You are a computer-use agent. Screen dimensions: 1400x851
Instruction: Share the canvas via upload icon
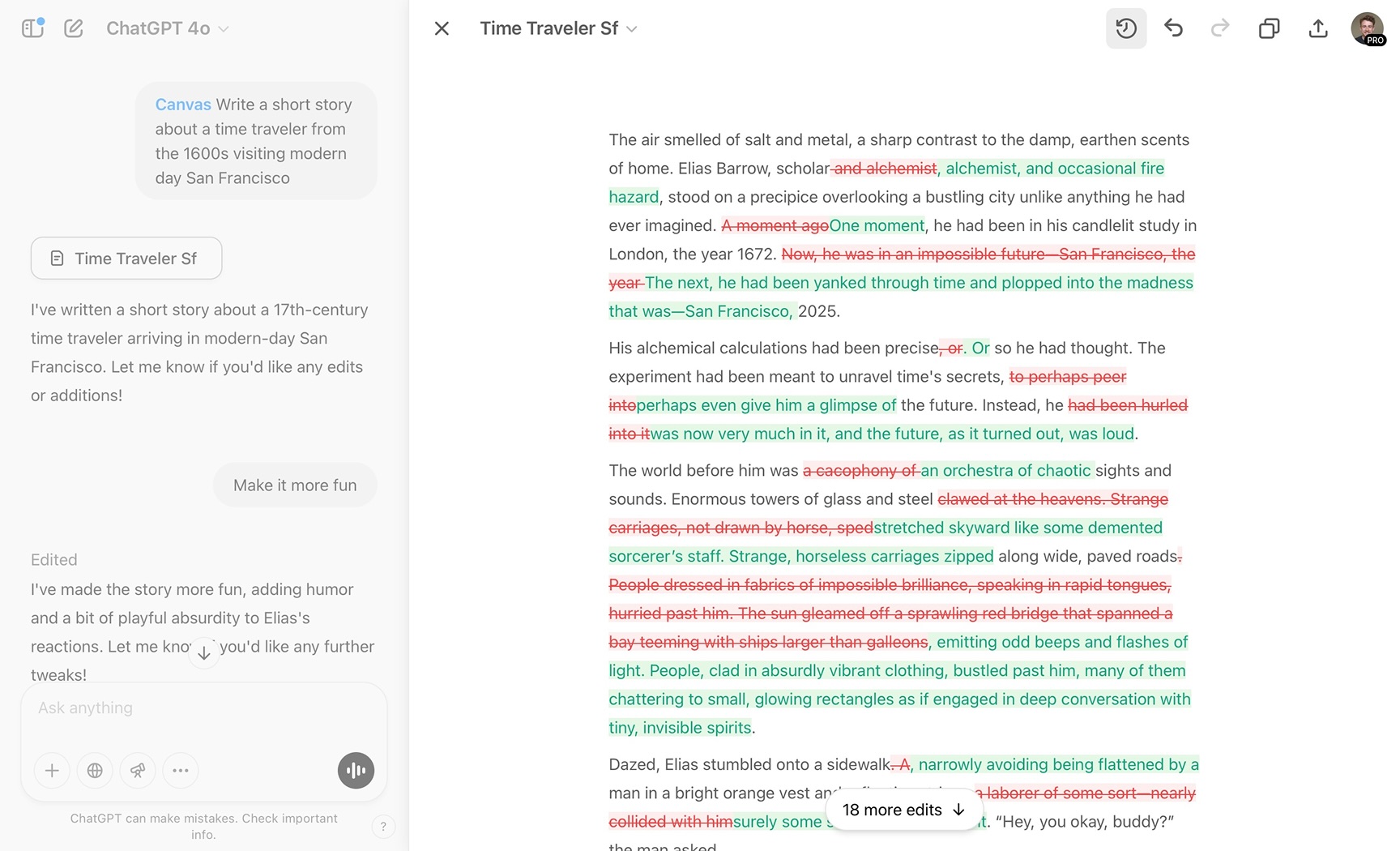1318,28
